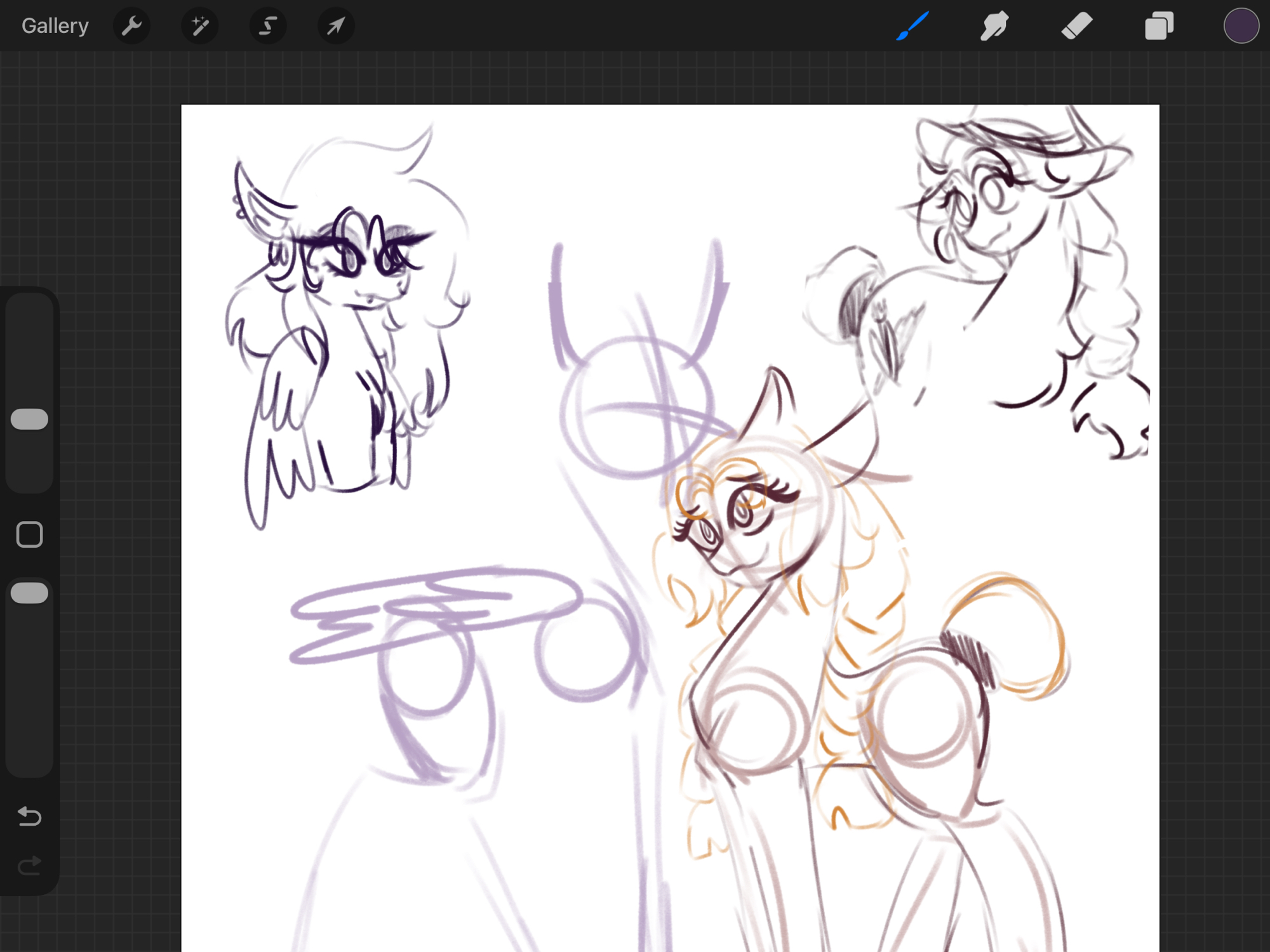Activate the Selection tool

pyautogui.click(x=268, y=26)
